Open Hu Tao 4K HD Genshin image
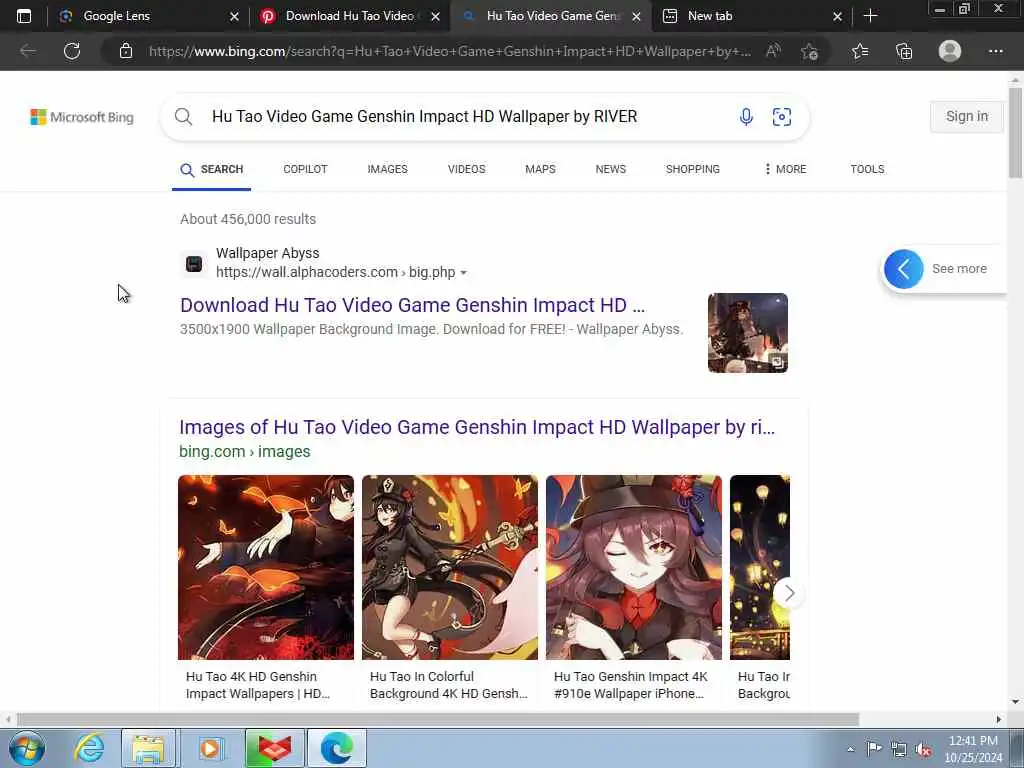Screen dimensions: 1024x768 266,567
